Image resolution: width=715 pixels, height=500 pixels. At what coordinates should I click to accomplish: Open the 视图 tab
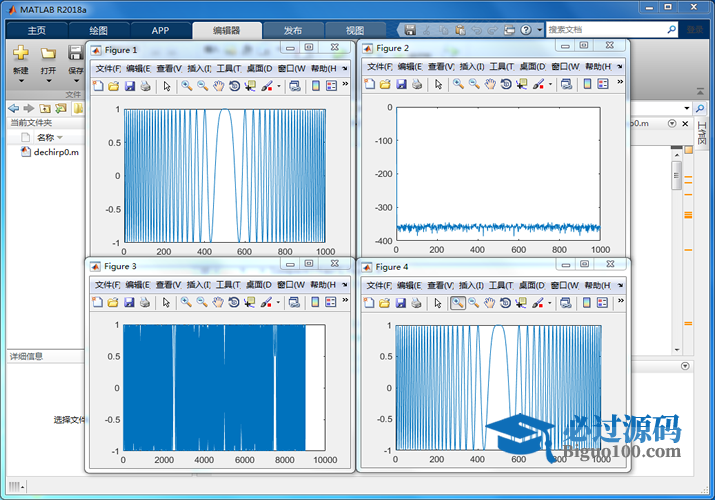355,31
